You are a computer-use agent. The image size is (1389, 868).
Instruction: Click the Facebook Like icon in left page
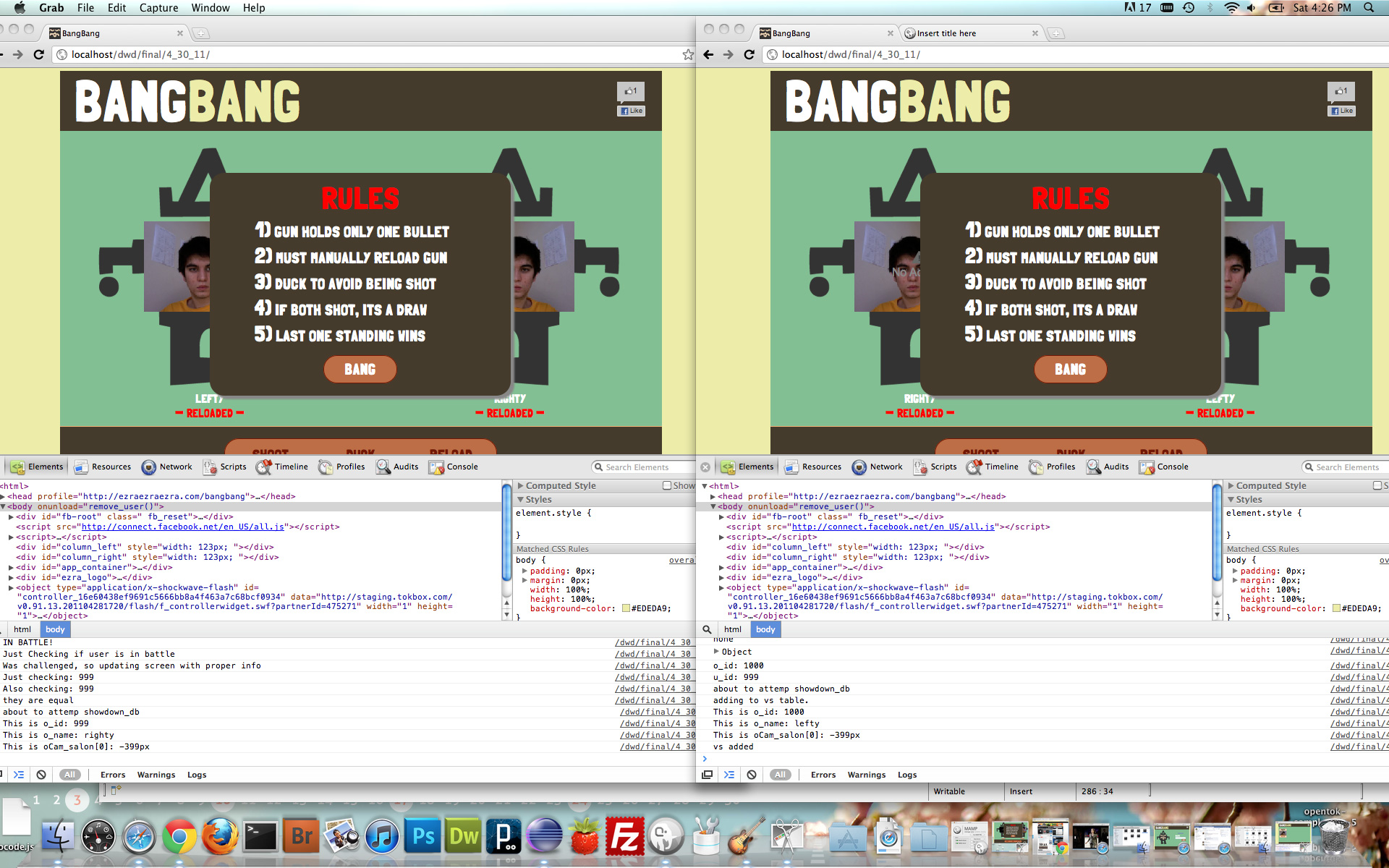pos(631,111)
